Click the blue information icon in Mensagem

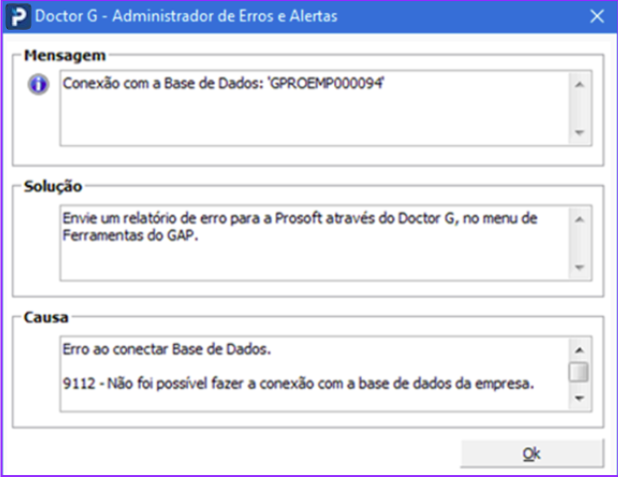click(x=38, y=84)
